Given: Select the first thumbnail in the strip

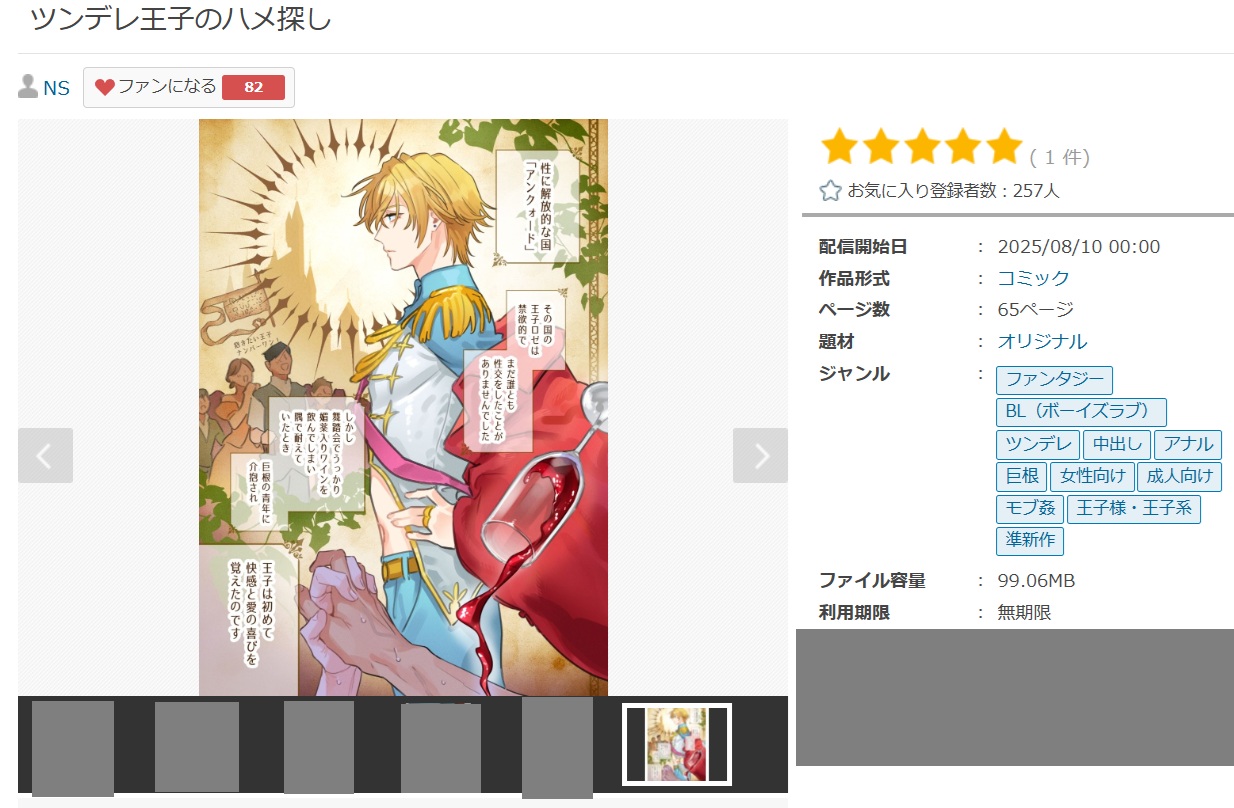Looking at the screenshot, I should pyautogui.click(x=73, y=748).
